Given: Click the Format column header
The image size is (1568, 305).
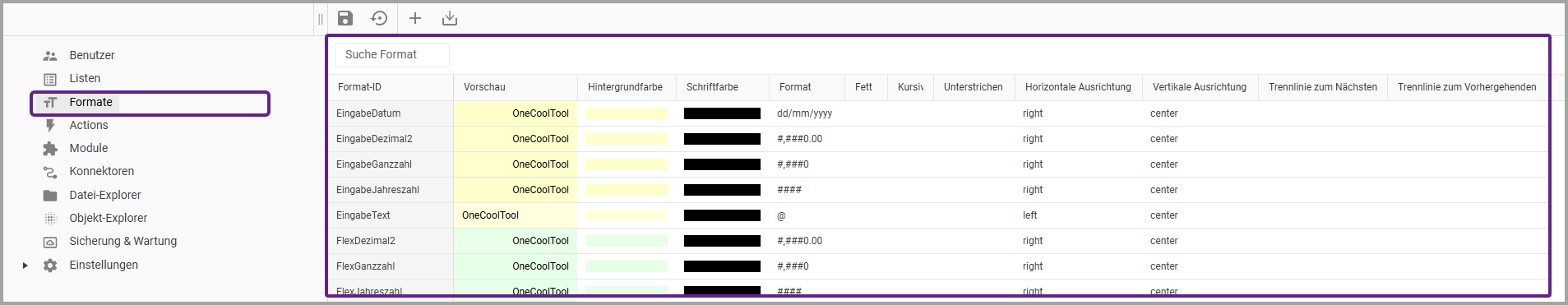Looking at the screenshot, I should click(807, 87).
